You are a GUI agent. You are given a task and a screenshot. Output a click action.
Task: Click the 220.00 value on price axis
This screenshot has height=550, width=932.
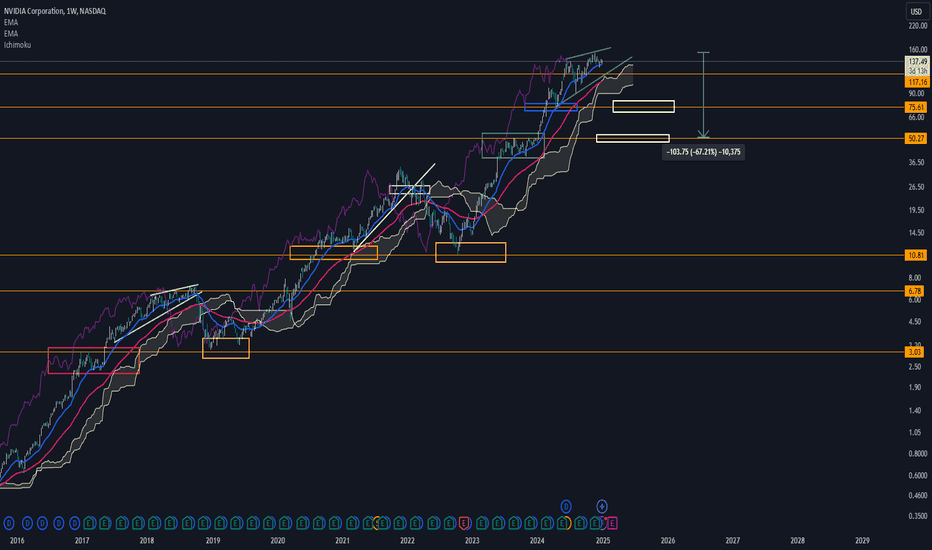[x=917, y=26]
